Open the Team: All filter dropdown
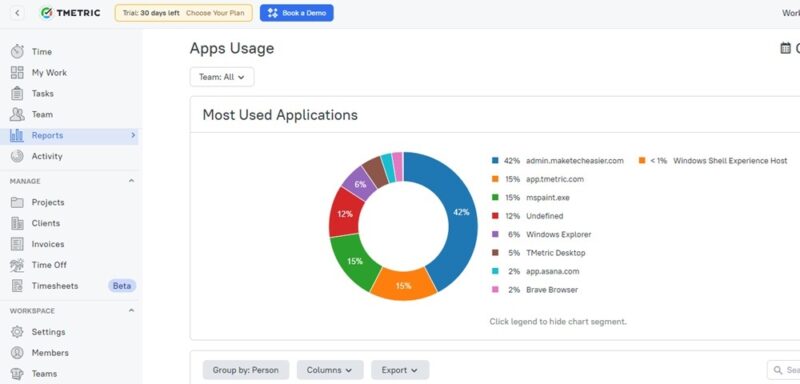 point(222,77)
